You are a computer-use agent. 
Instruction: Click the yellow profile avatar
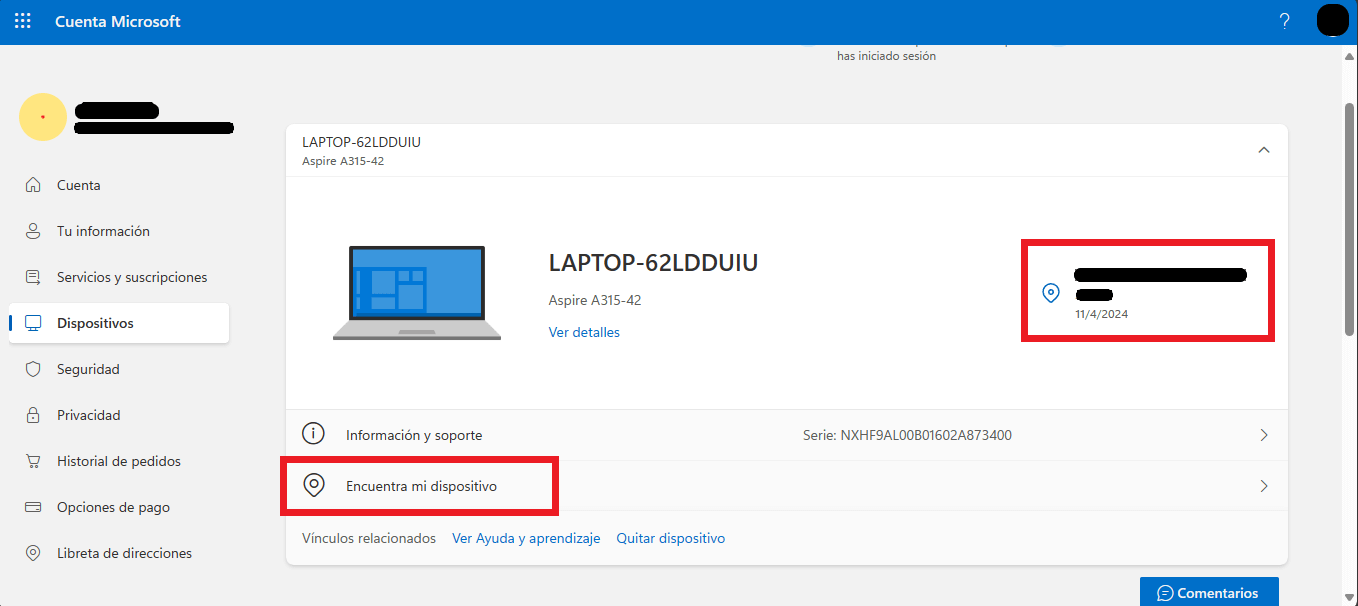(x=43, y=117)
